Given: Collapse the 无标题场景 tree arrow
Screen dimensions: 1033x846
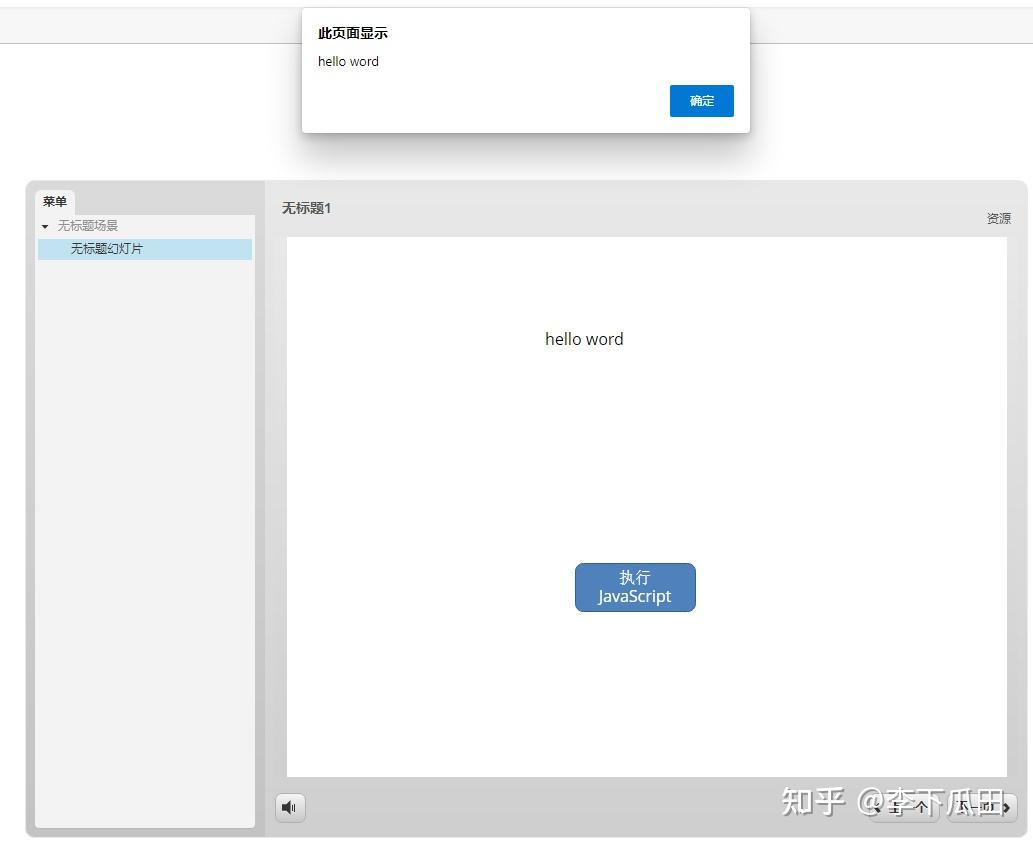Looking at the screenshot, I should 45,227.
